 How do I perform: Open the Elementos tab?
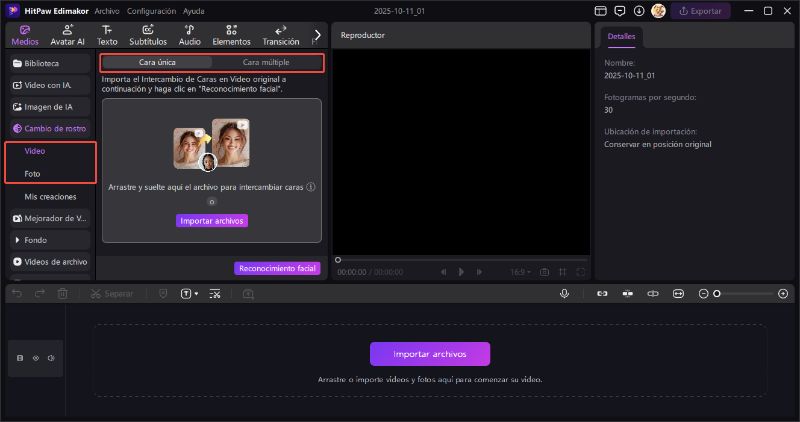tap(231, 35)
